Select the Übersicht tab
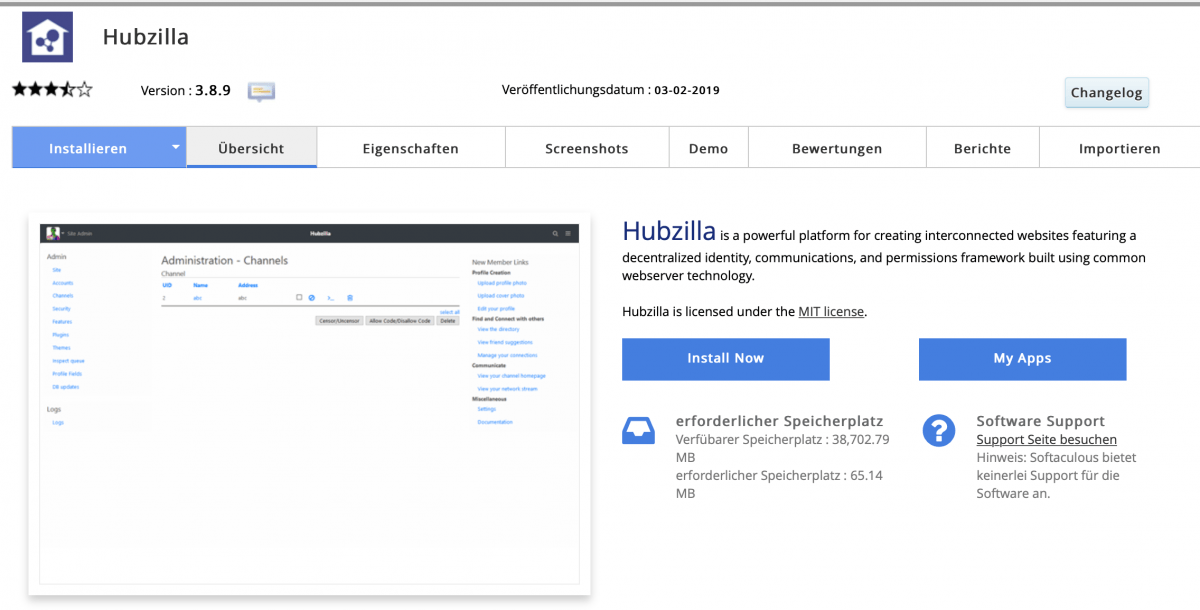Viewport: 1200px width, 610px height. pos(251,147)
